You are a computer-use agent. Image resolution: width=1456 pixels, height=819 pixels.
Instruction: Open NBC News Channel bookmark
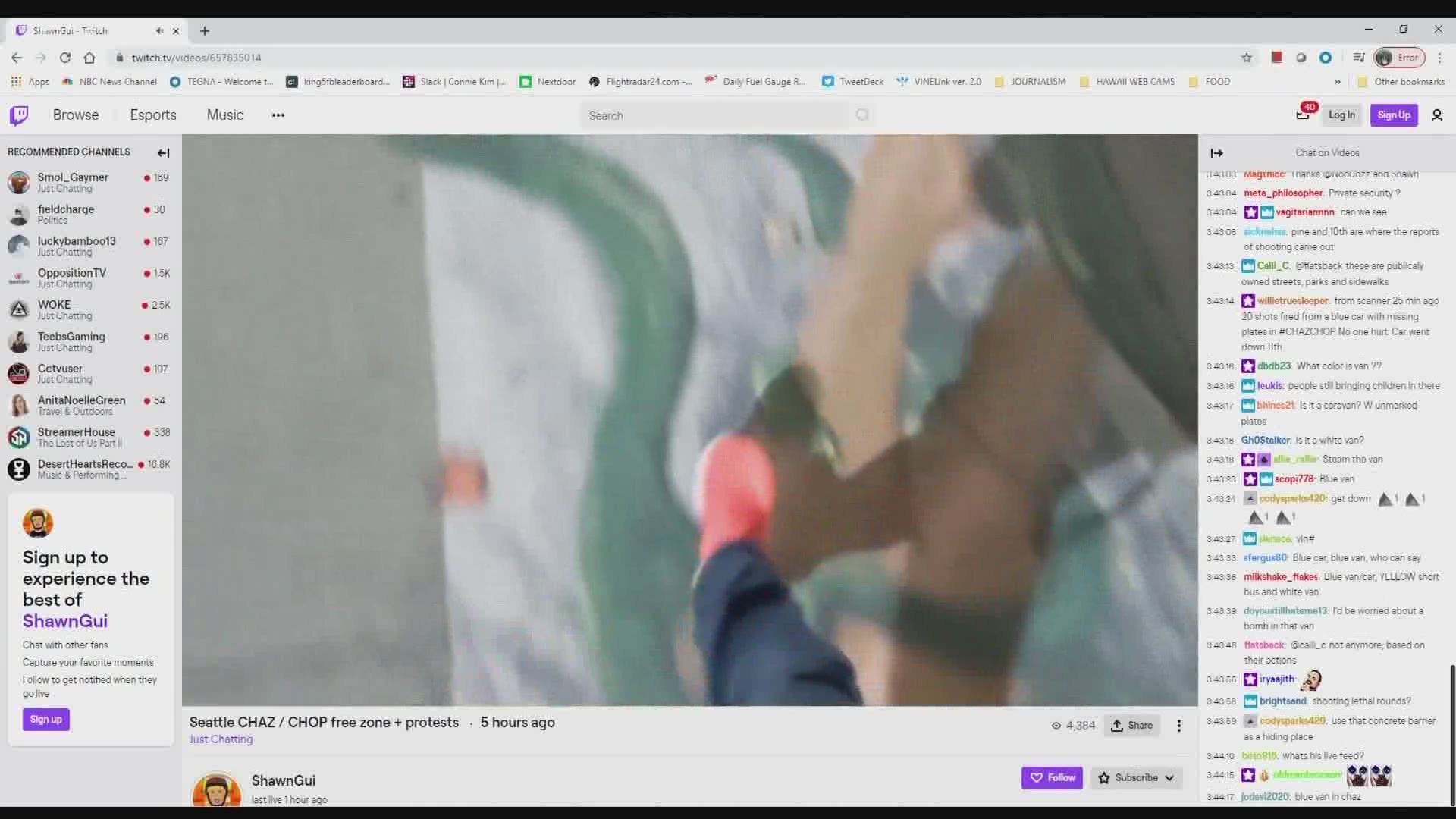tap(109, 82)
